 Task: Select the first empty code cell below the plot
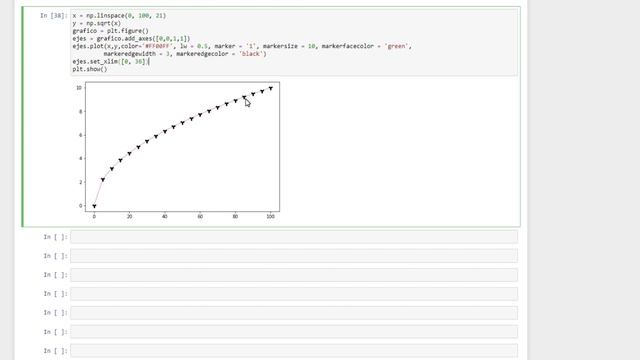pos(294,237)
